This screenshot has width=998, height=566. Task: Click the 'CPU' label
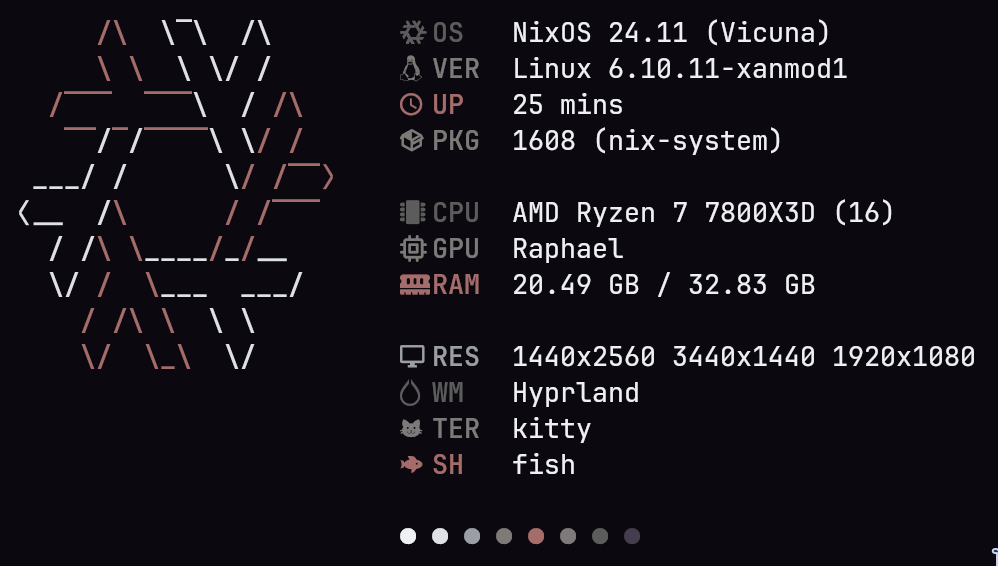click(x=456, y=213)
